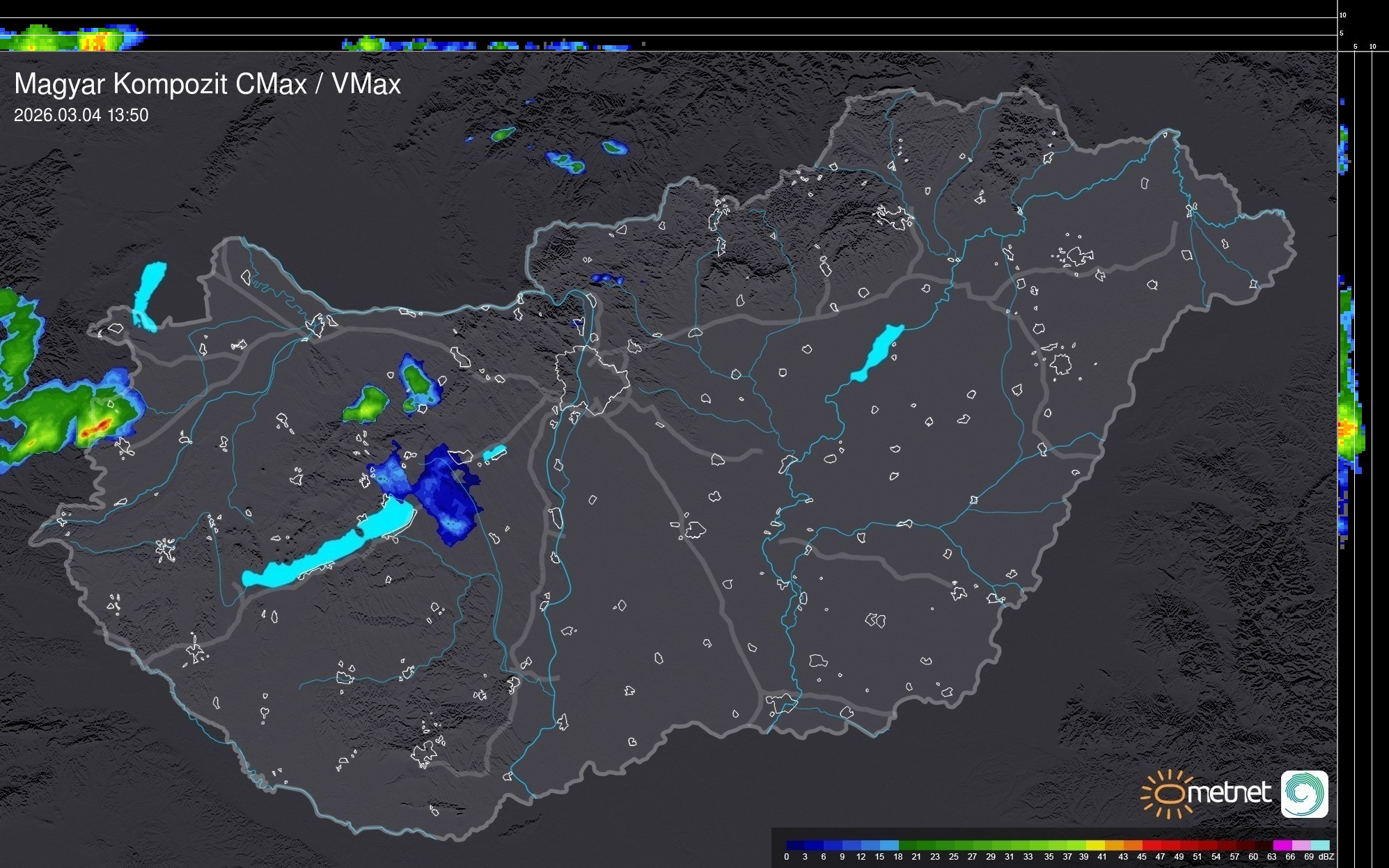Click the Magyar Kompozit CMax / VMax title
Image resolution: width=1389 pixels, height=868 pixels.
207,84
